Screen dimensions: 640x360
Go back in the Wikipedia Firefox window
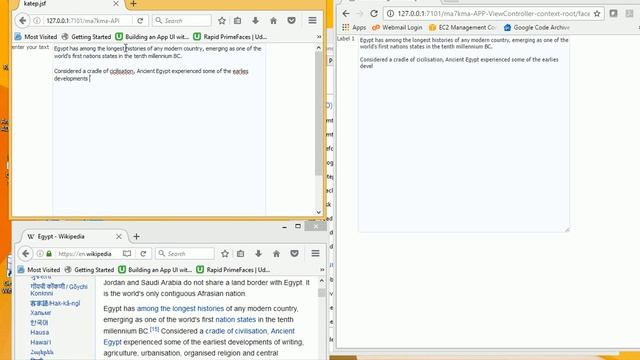(25, 253)
